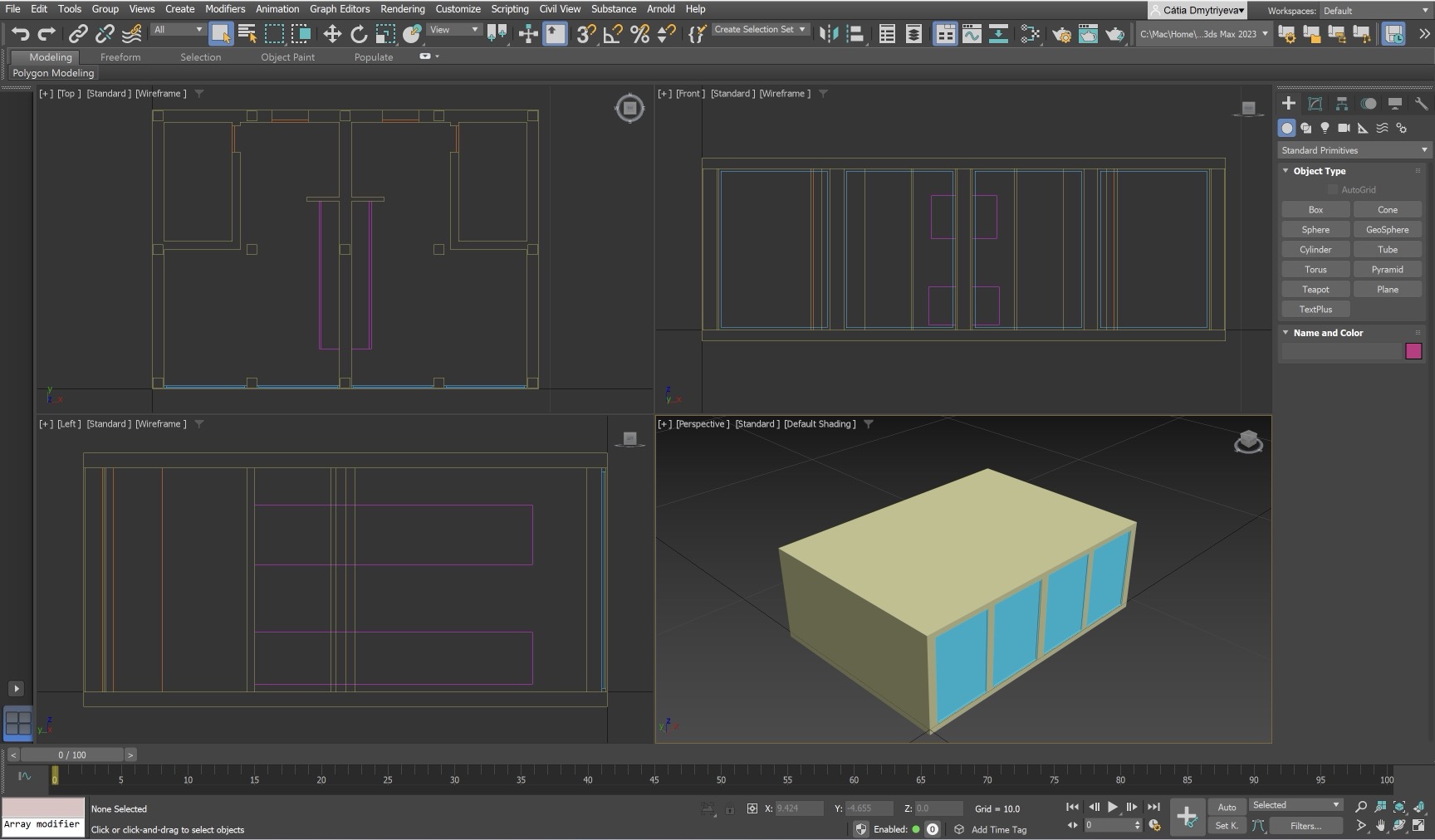Collapse the Object Type rollout

(1319, 171)
